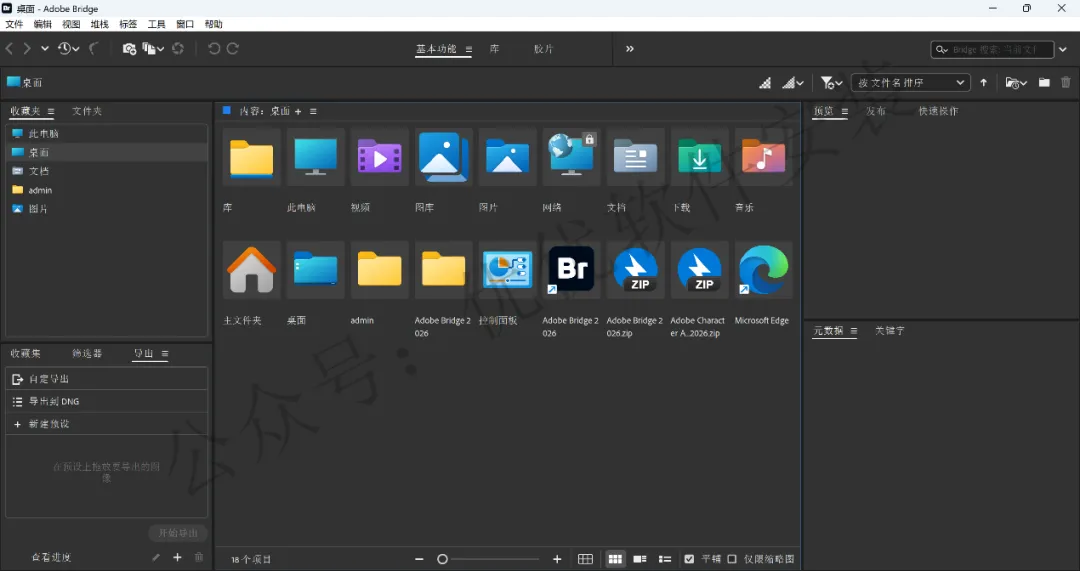Open the 内容 panel menu icon

coord(313,111)
